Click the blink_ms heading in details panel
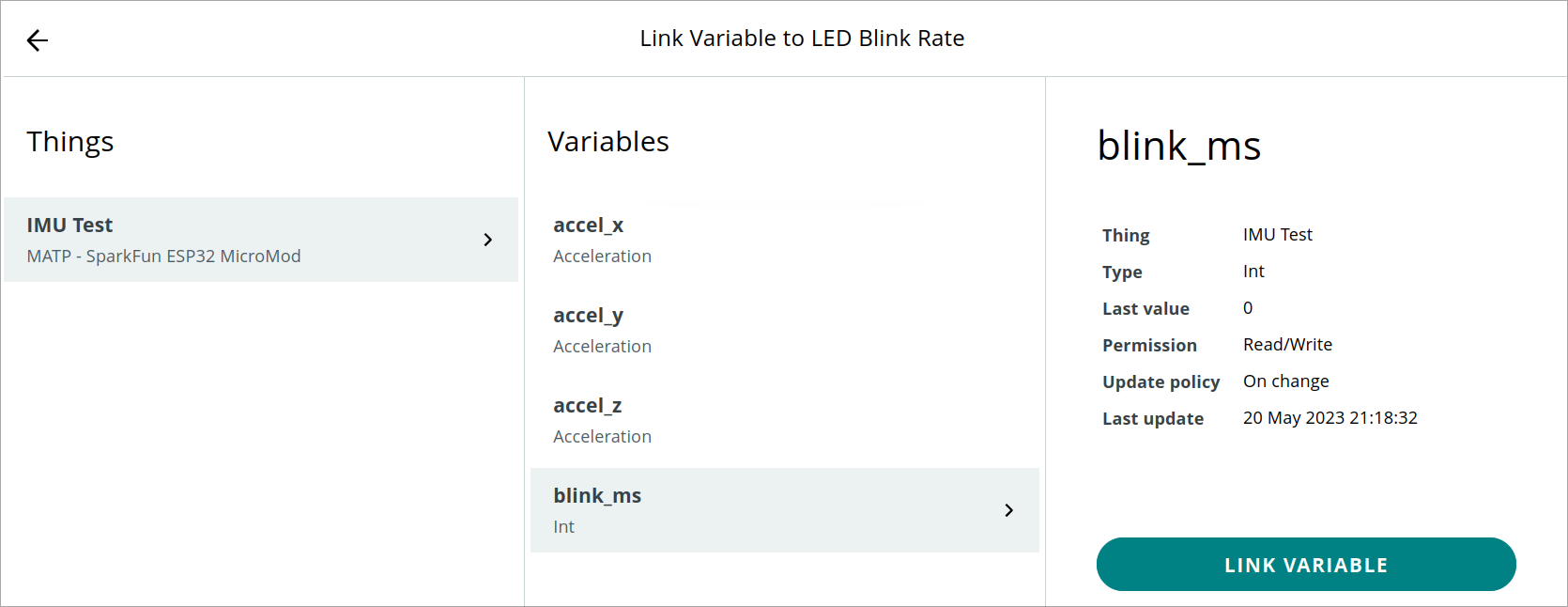The image size is (1568, 607). [x=1179, y=146]
